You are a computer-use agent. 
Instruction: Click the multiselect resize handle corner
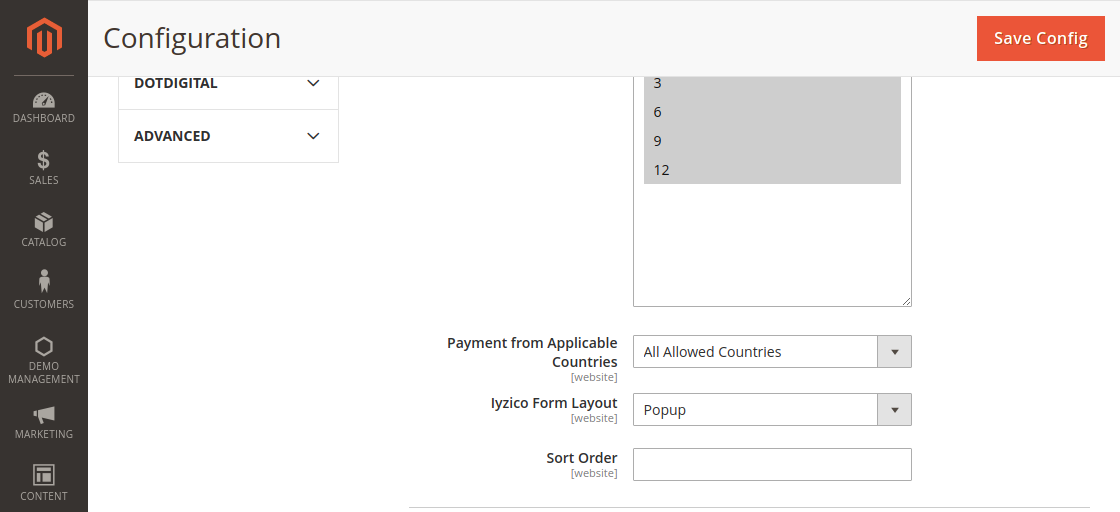point(906,301)
